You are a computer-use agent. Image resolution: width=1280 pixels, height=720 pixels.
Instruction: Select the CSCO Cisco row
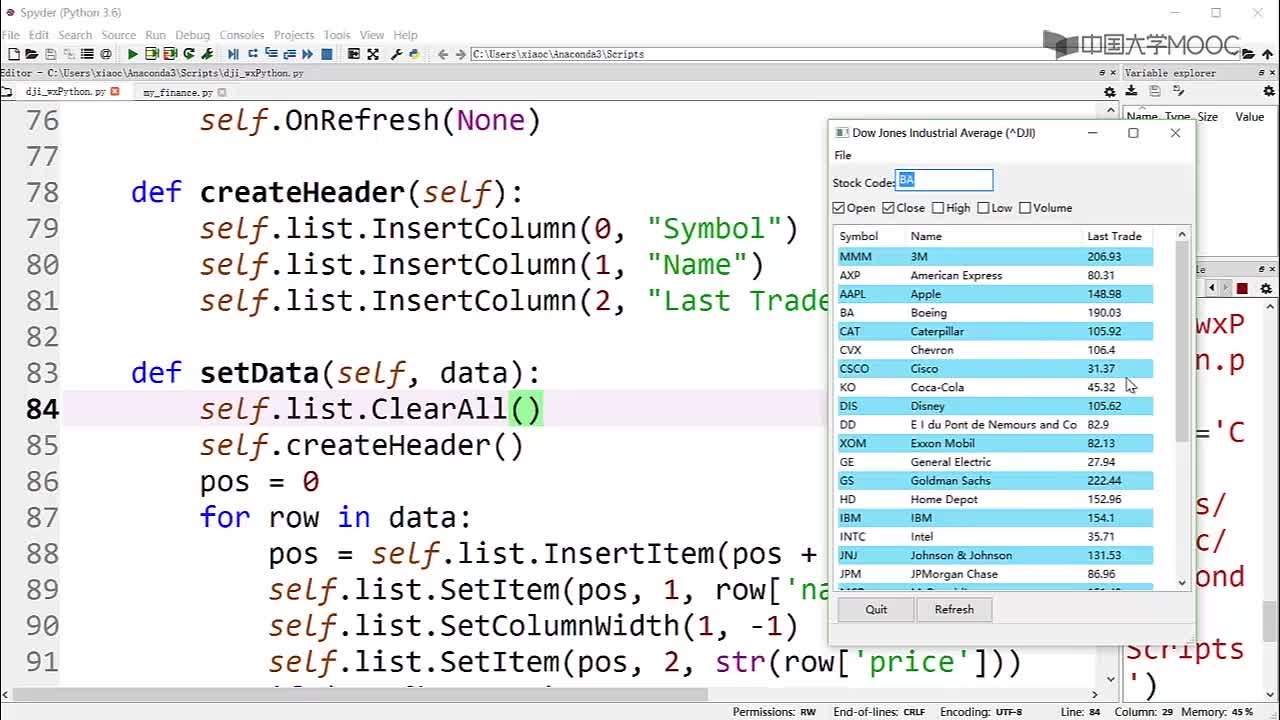pos(995,368)
